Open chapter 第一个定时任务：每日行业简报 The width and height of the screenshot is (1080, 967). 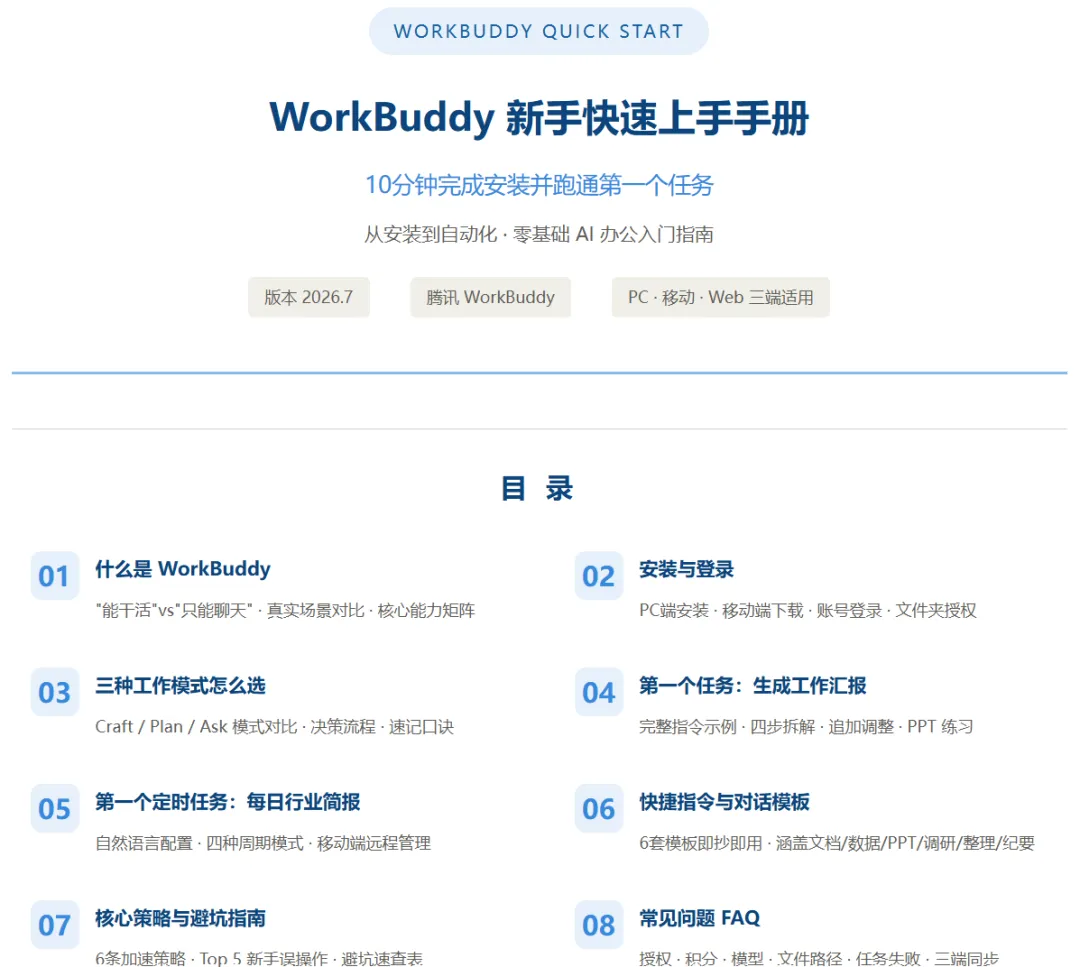(x=227, y=802)
